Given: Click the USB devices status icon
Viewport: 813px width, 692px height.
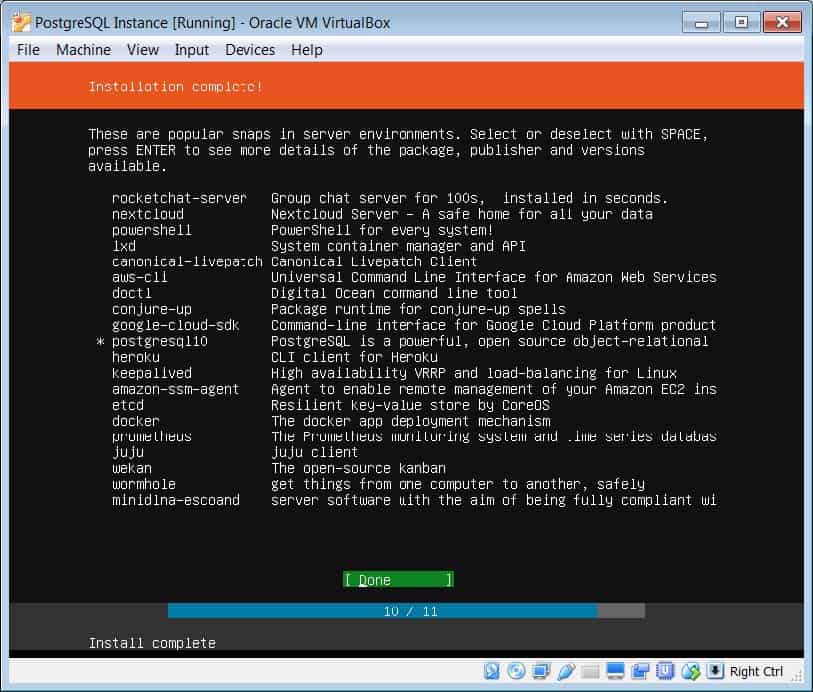Looking at the screenshot, I should click(x=566, y=671).
